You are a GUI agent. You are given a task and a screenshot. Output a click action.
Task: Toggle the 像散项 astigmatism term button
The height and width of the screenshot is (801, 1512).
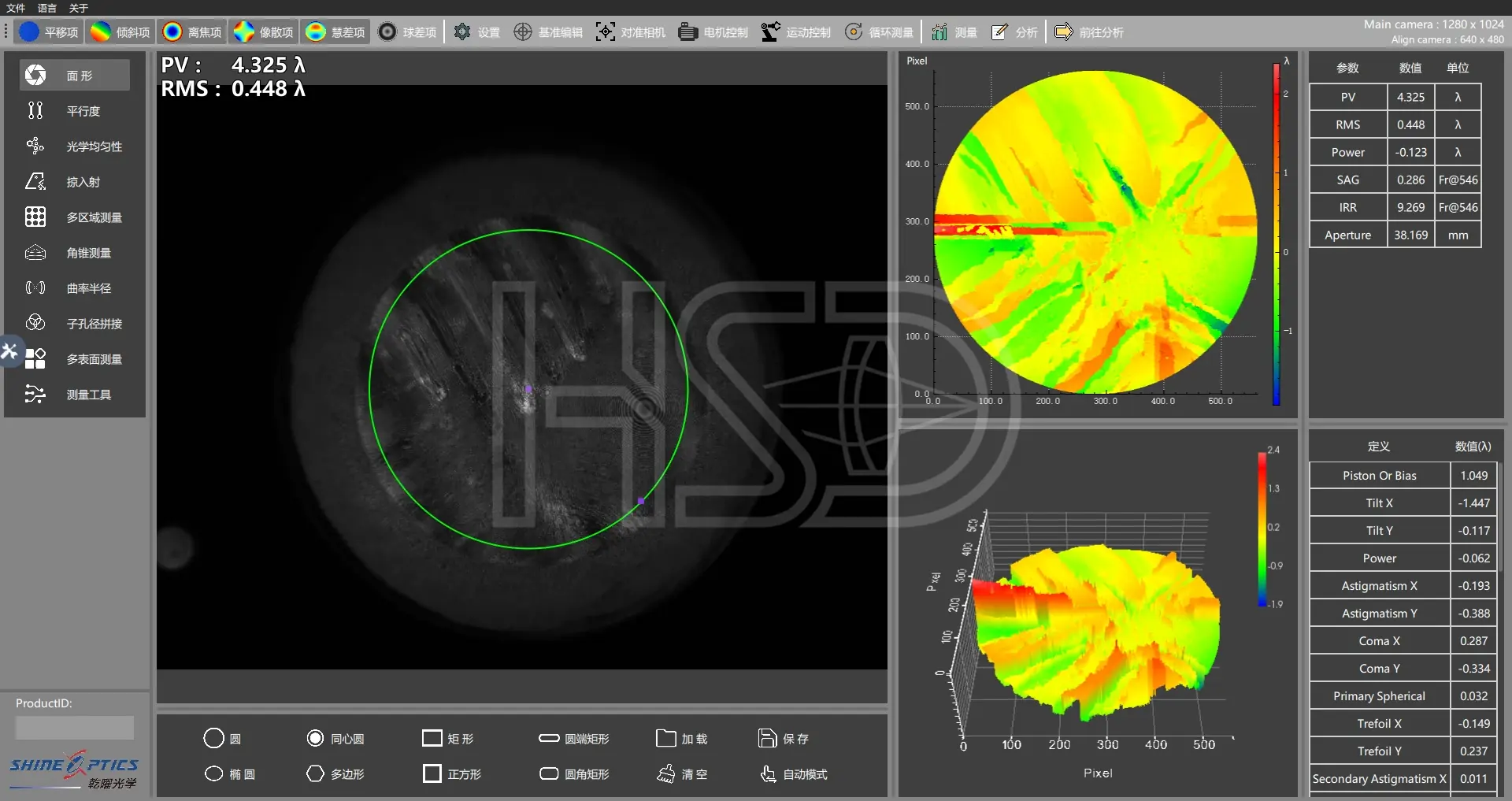pos(264,32)
